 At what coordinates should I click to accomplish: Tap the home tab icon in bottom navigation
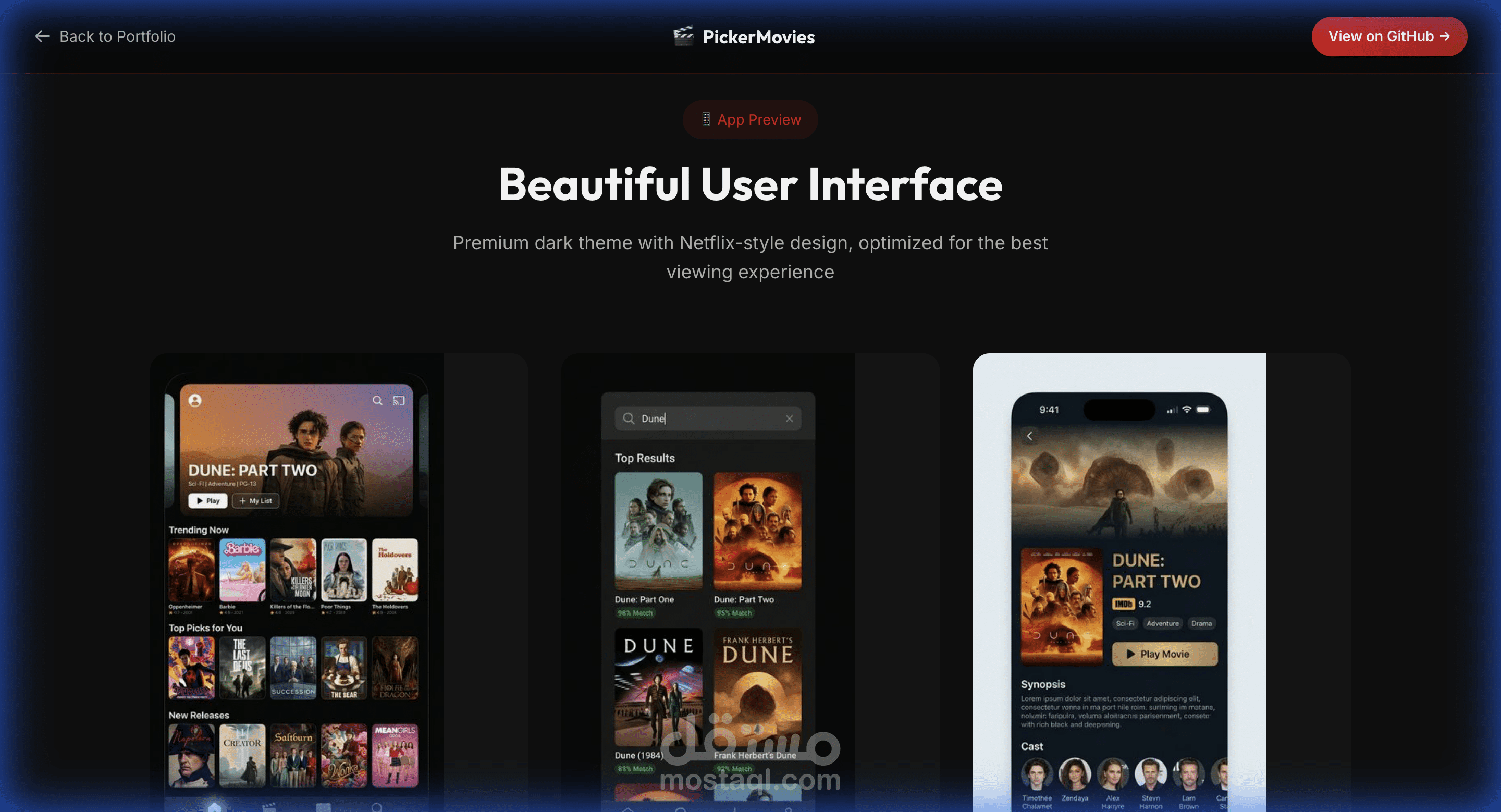(x=214, y=807)
